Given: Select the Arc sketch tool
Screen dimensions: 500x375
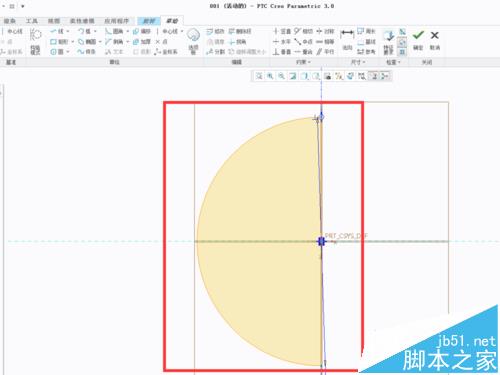Looking at the screenshot, I should click(84, 31).
